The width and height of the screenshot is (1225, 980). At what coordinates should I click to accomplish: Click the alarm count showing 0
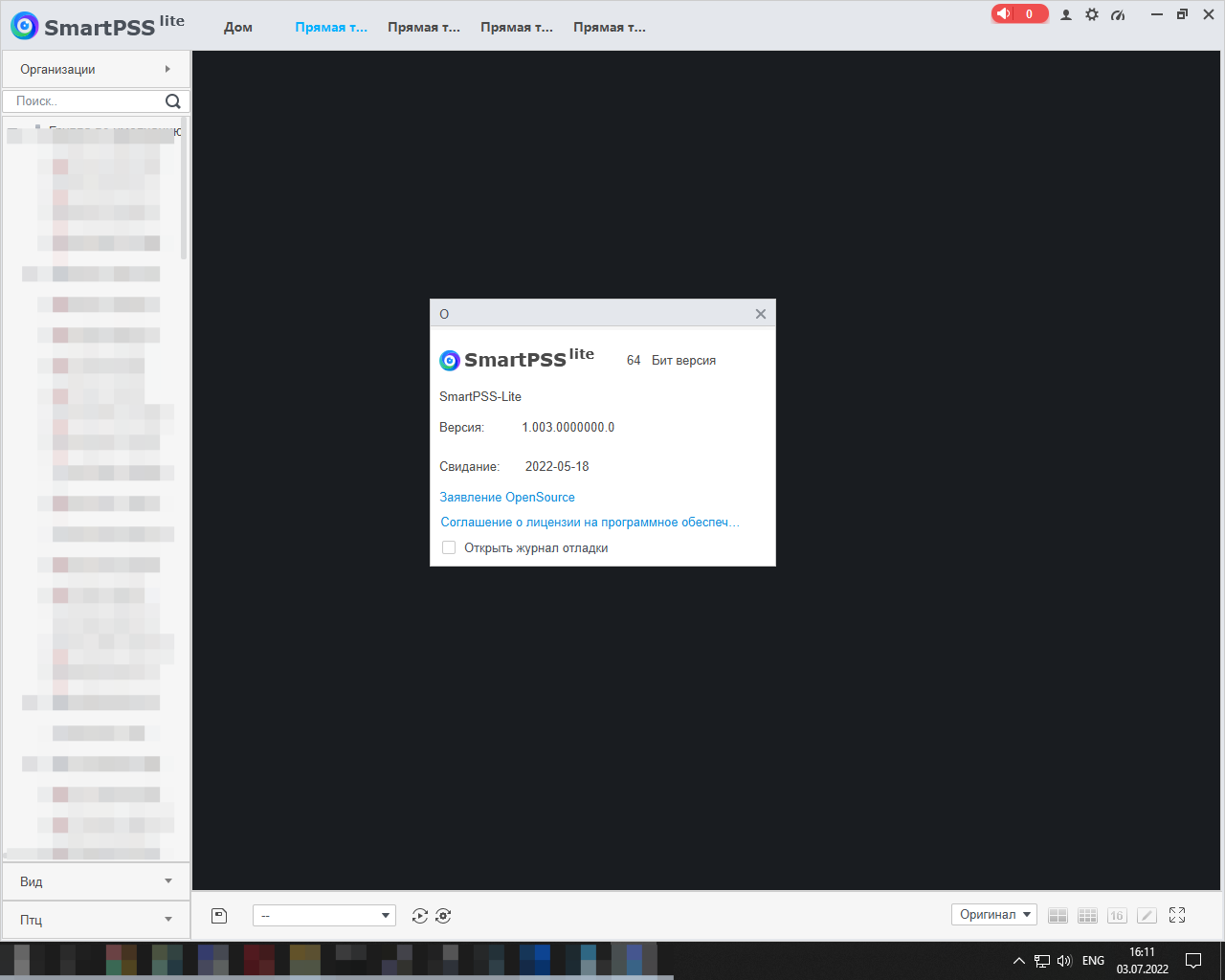(x=1030, y=13)
